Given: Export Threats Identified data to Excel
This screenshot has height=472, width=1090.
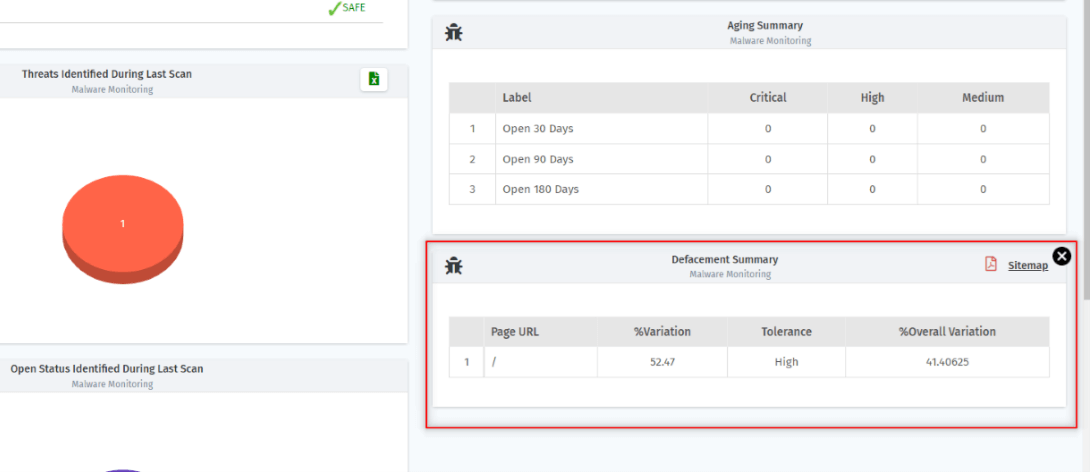Looking at the screenshot, I should (374, 79).
